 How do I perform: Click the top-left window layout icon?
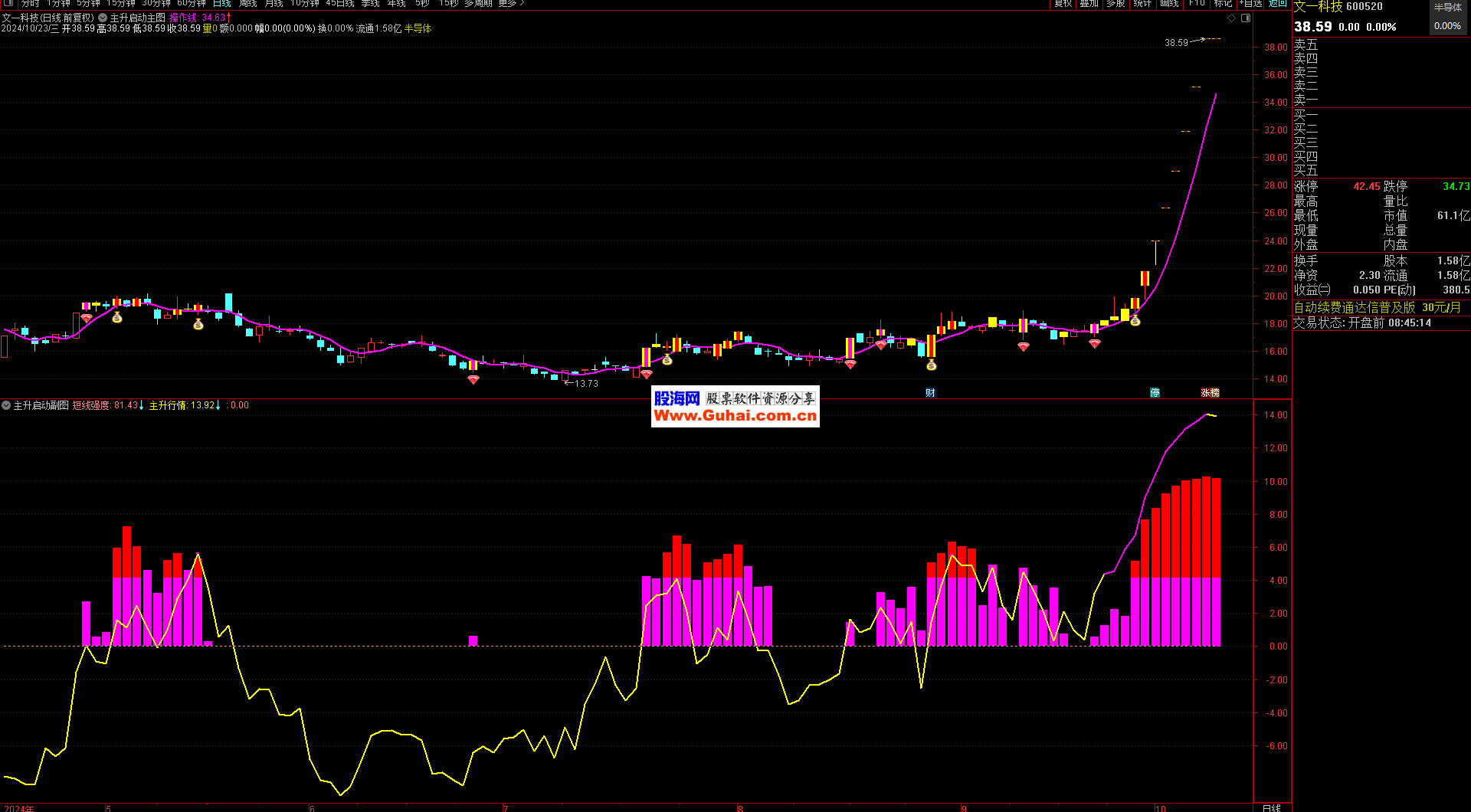[x=8, y=3]
